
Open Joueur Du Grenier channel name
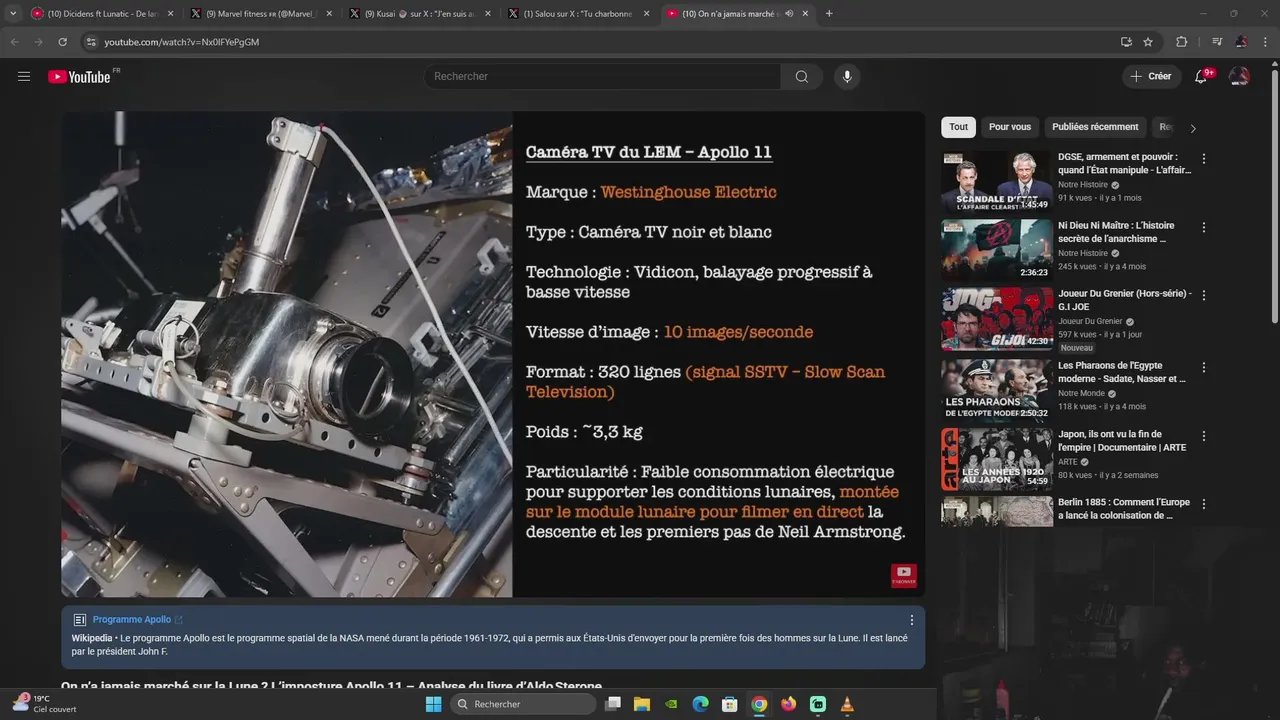(x=1090, y=321)
